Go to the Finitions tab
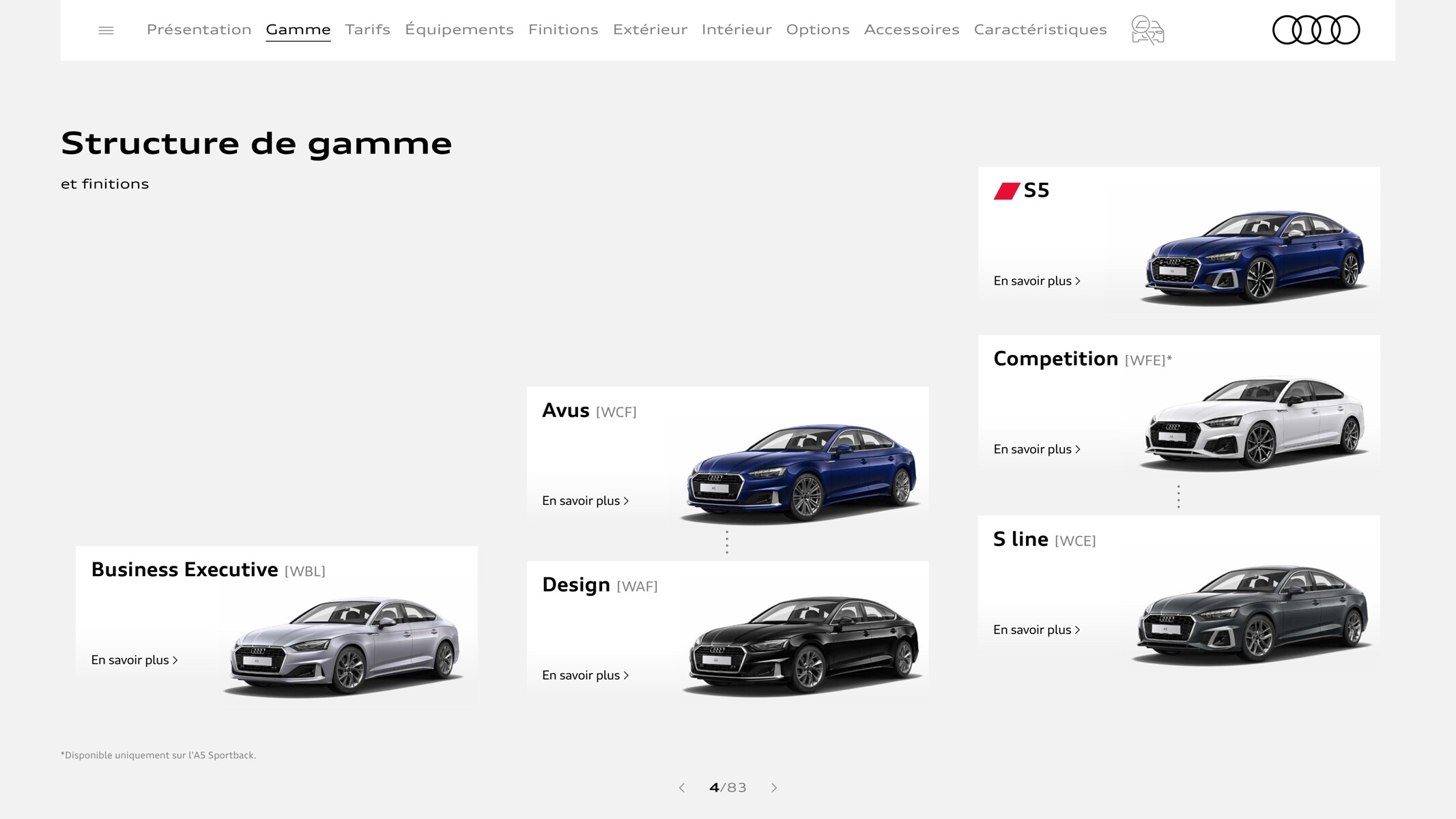This screenshot has width=1456, height=819. click(x=563, y=29)
